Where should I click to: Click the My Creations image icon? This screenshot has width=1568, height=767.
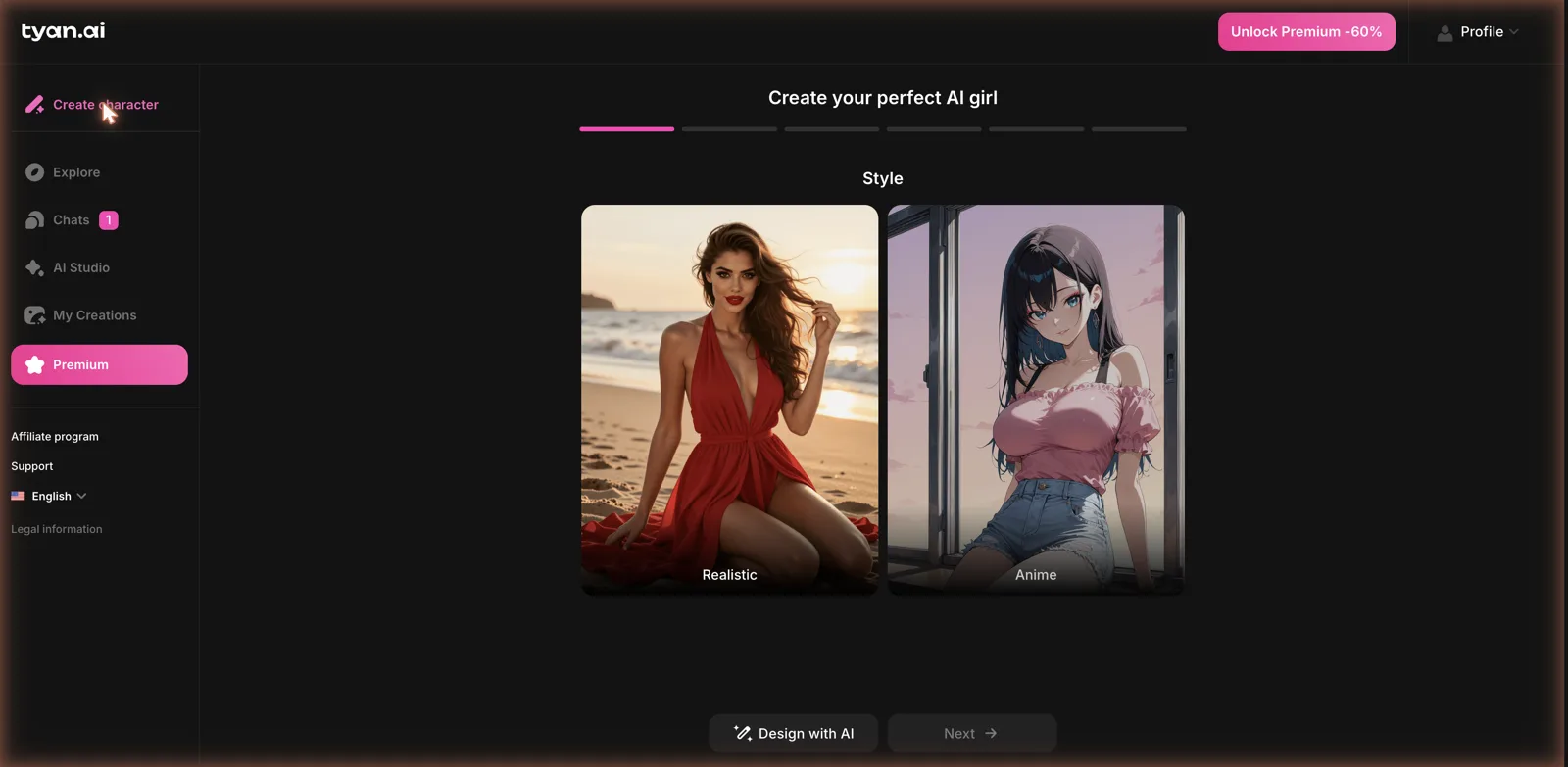point(34,315)
